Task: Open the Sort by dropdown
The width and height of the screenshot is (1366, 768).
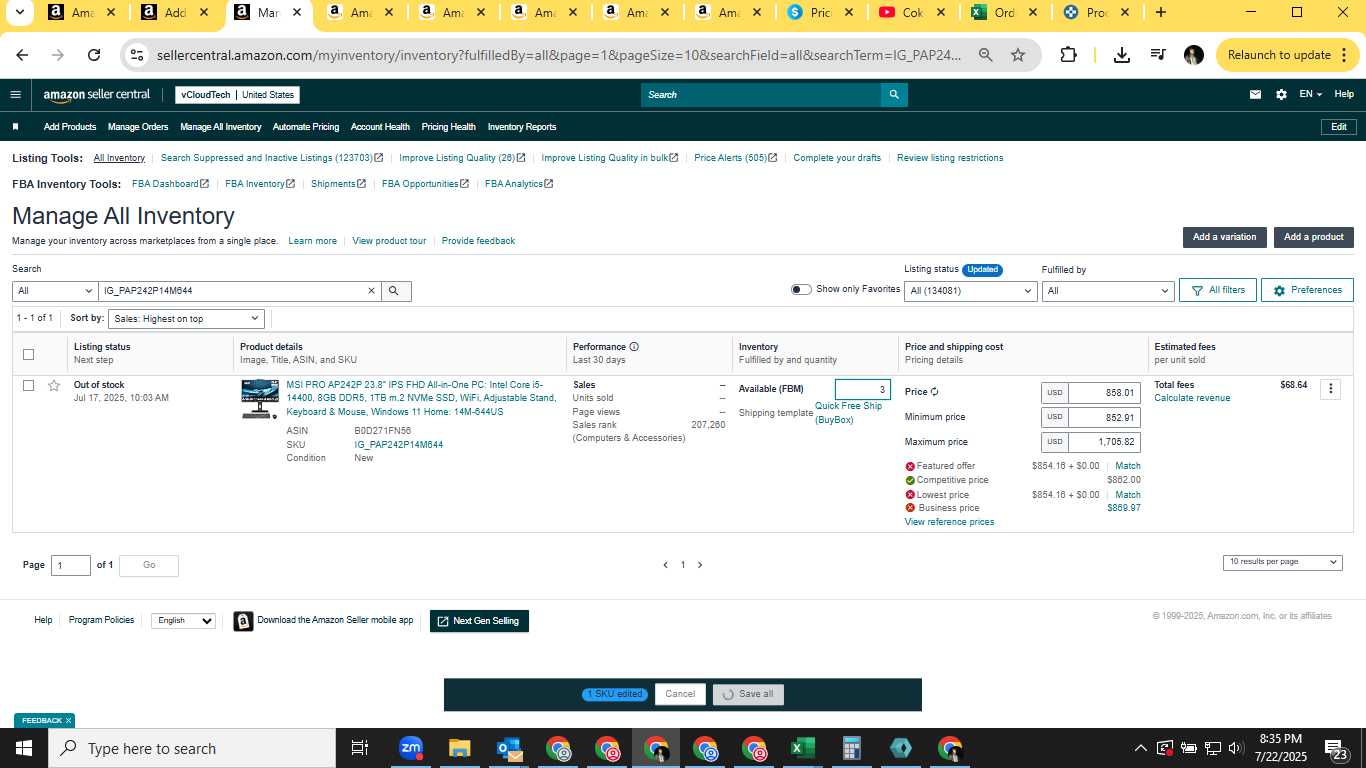Action: click(x=186, y=319)
